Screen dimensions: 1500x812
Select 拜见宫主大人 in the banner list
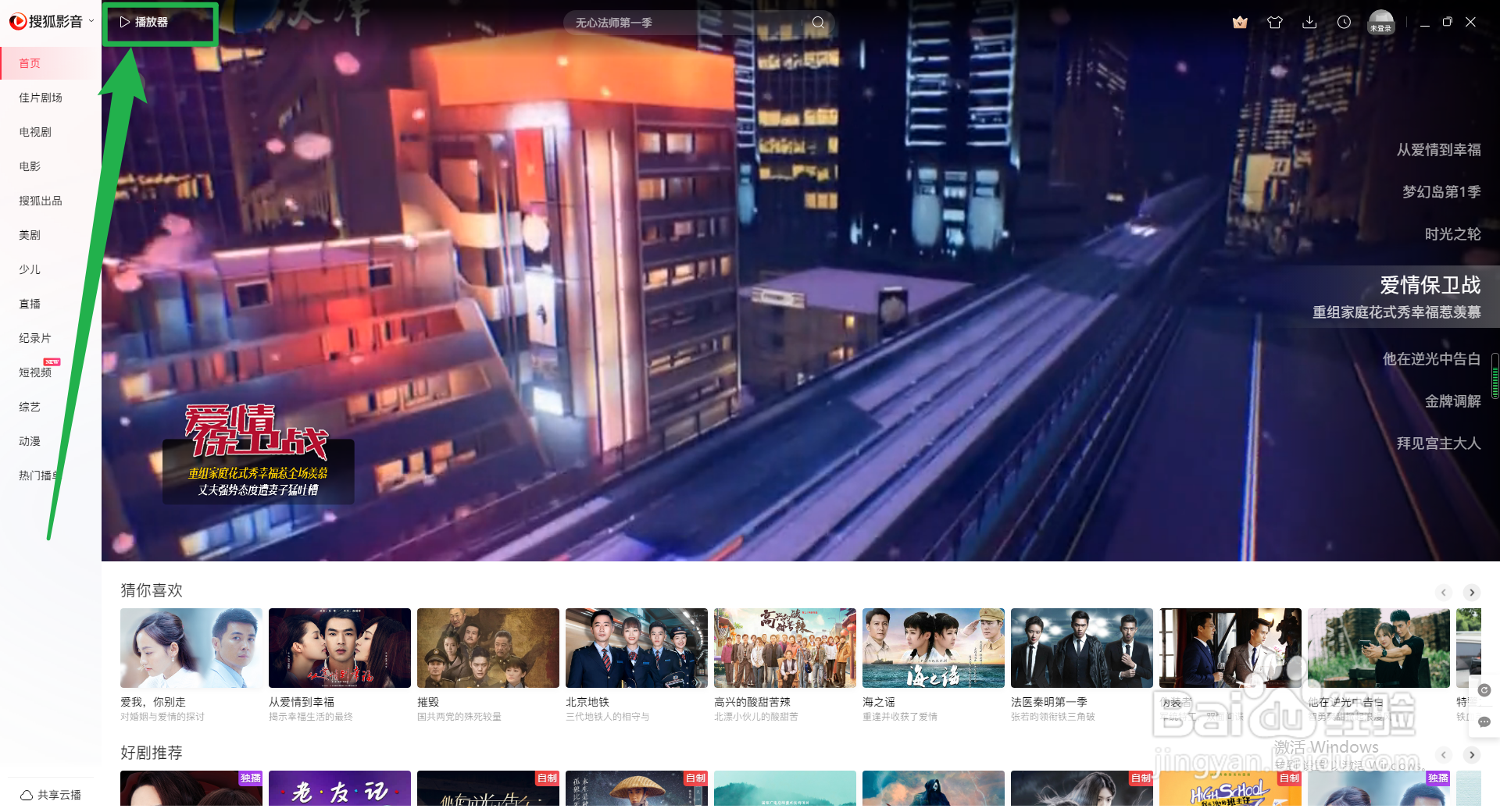click(1438, 443)
